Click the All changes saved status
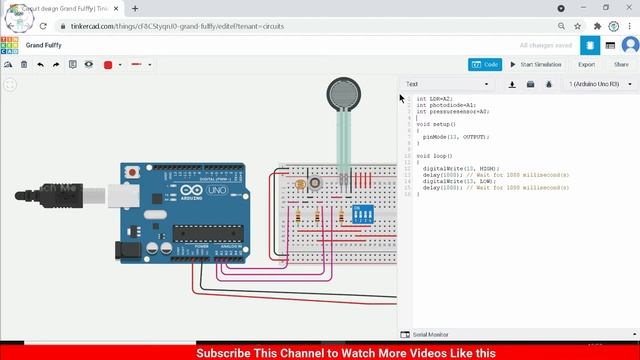 (x=546, y=45)
